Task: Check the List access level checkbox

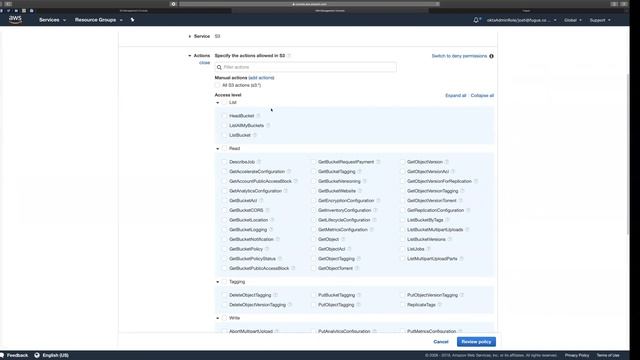Action: point(224,102)
